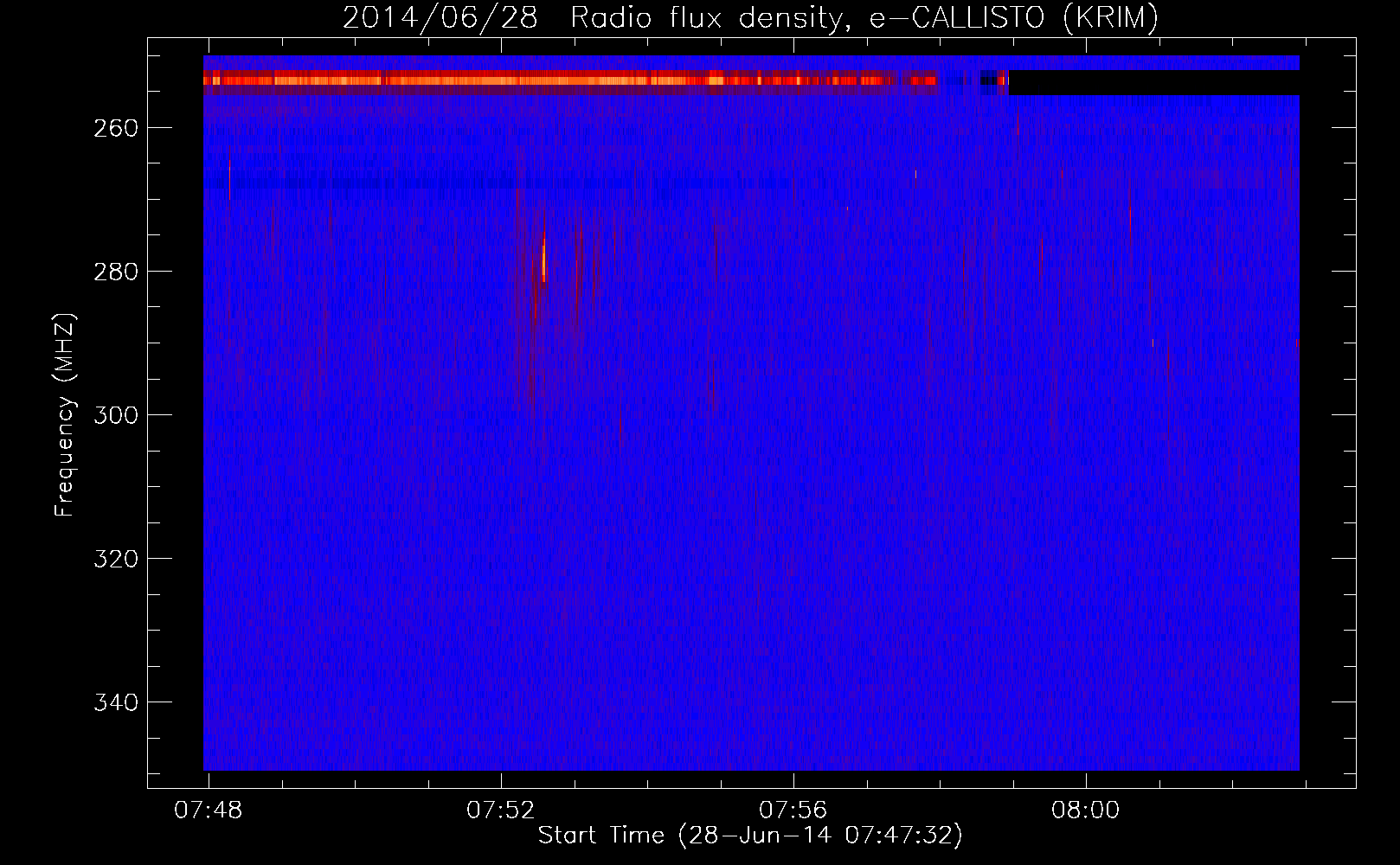Select the '07:48' time axis label

[x=209, y=811]
